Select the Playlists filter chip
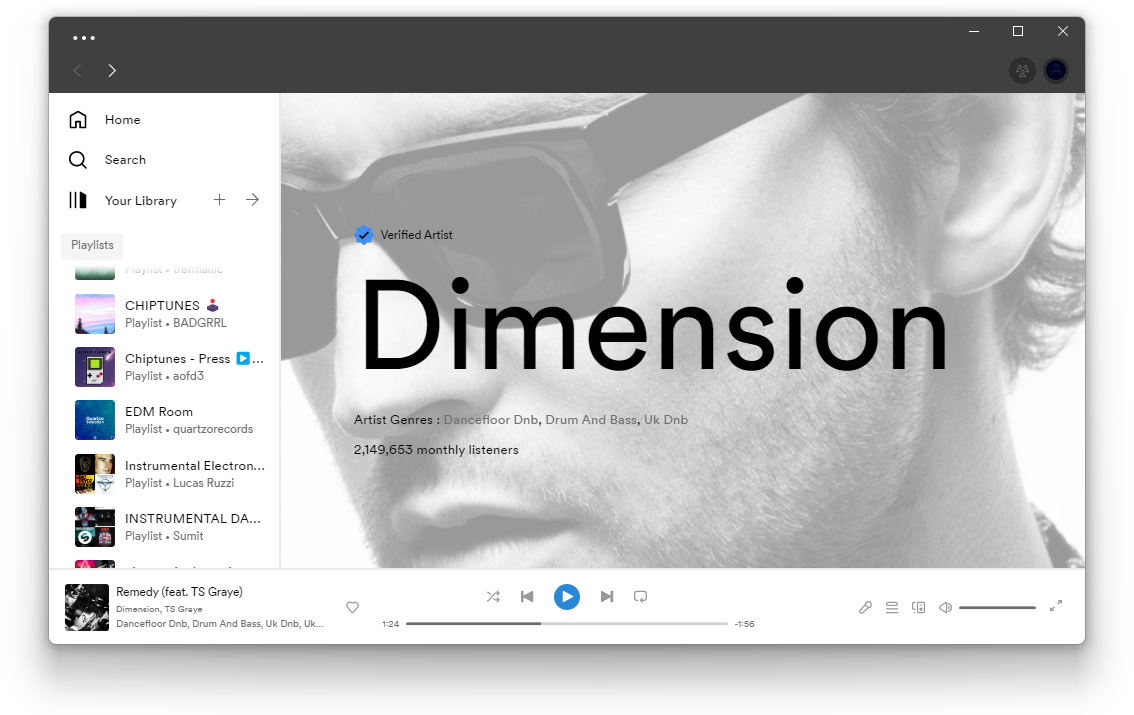 92,245
